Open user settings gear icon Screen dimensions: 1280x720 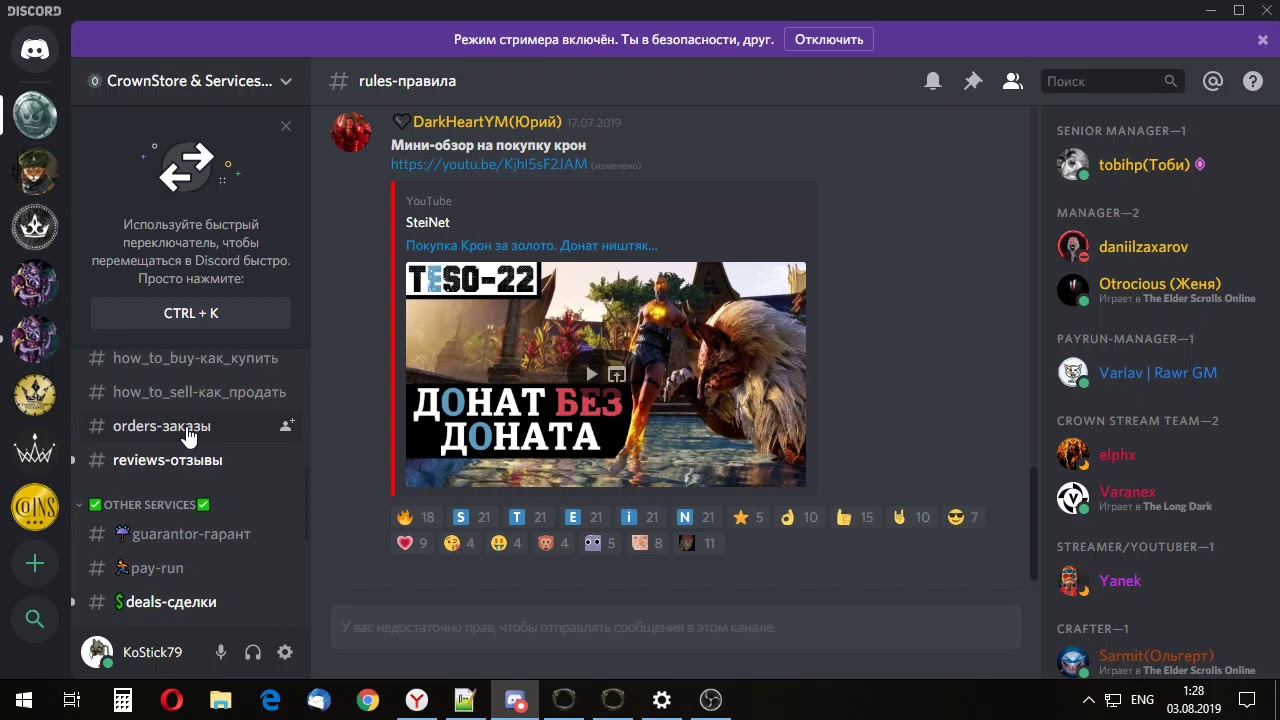285,652
